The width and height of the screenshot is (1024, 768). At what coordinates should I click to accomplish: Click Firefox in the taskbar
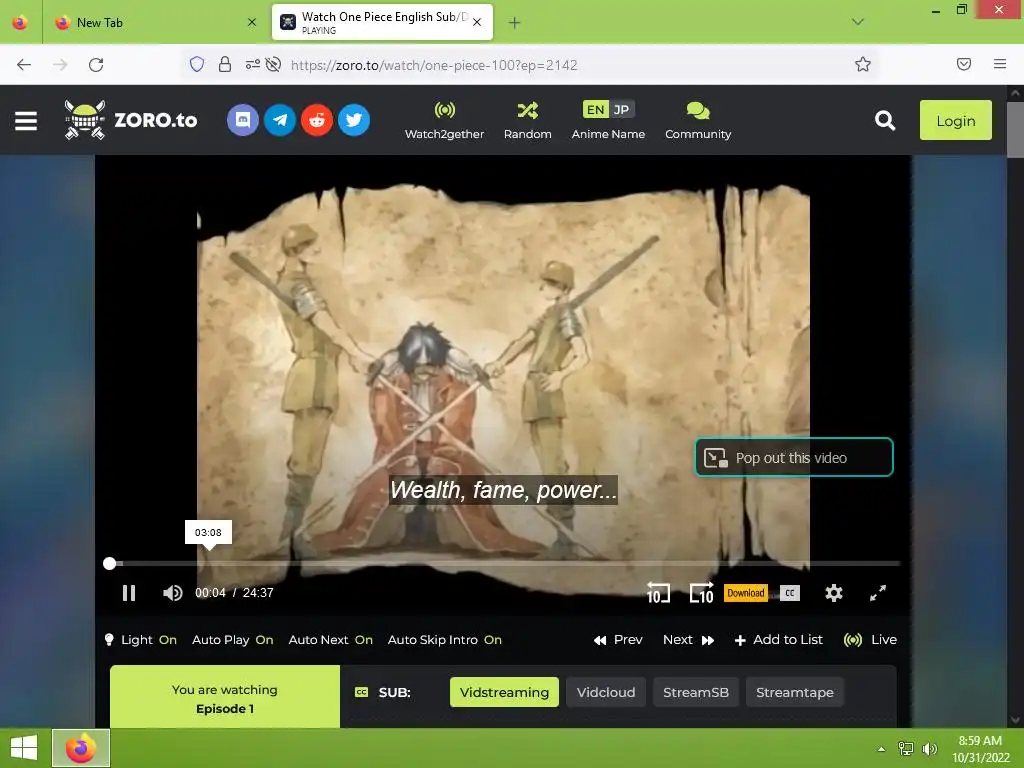(x=81, y=748)
